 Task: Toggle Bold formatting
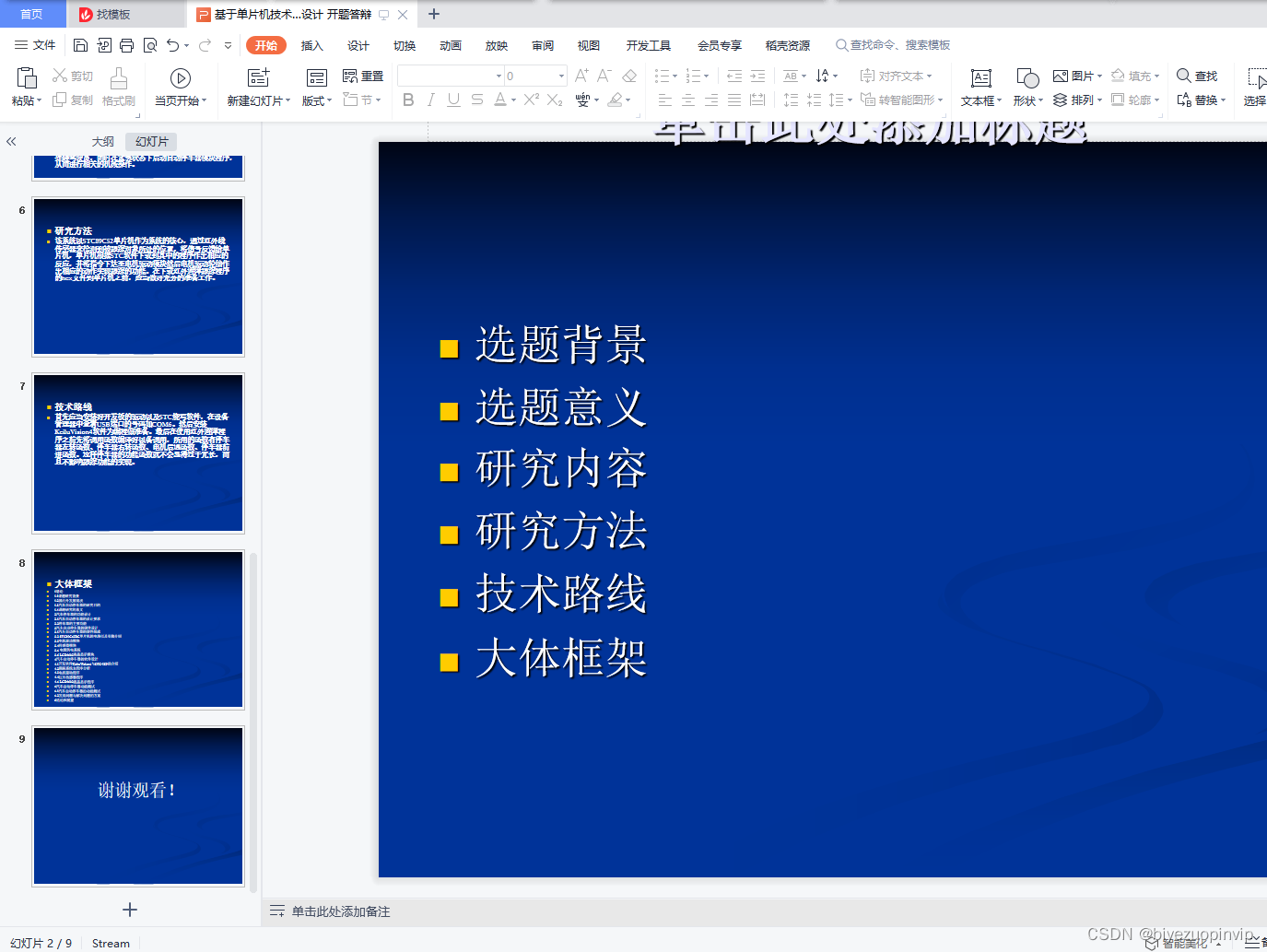[x=408, y=100]
